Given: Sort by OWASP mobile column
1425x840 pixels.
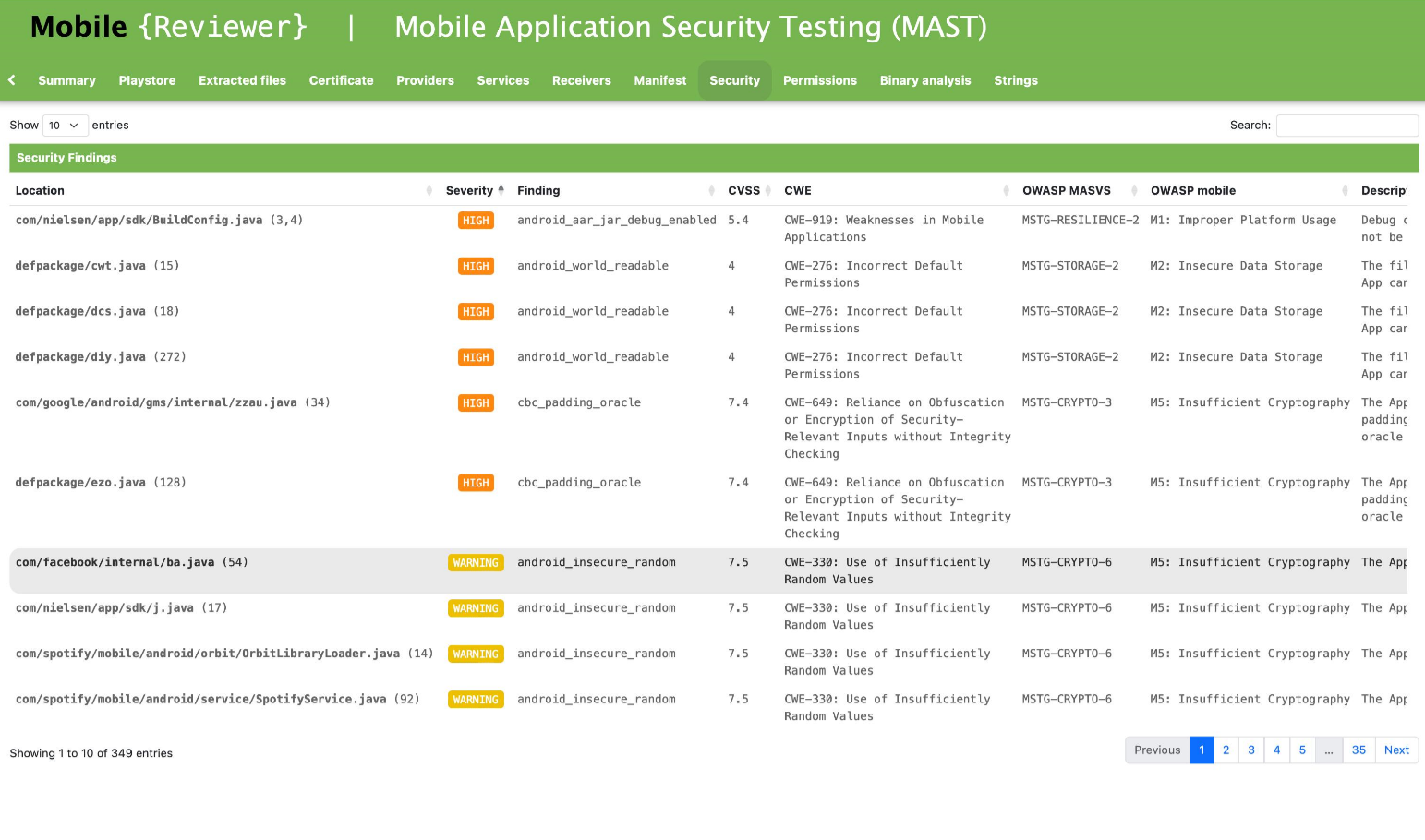Looking at the screenshot, I should pos(1192,191).
